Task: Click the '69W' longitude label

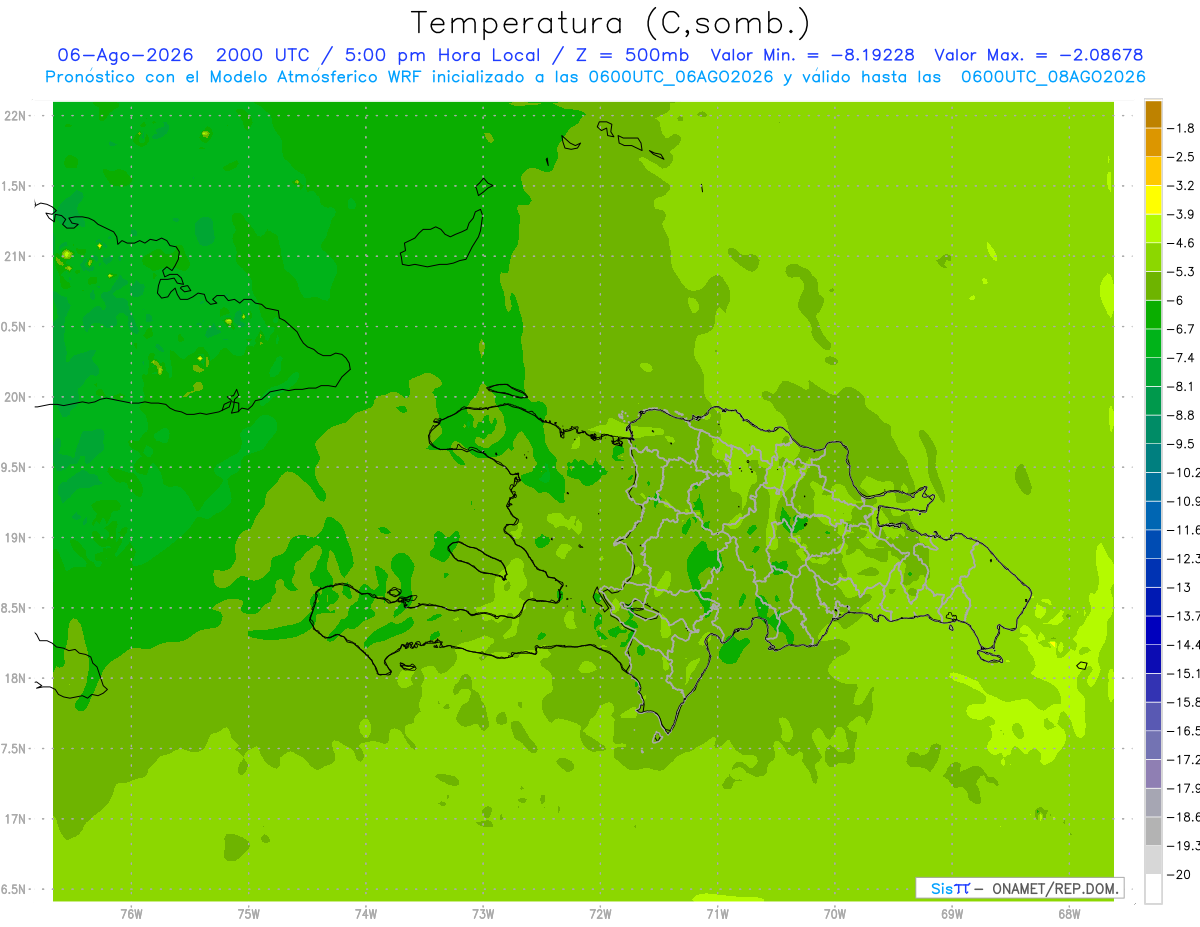Action: pos(952,914)
